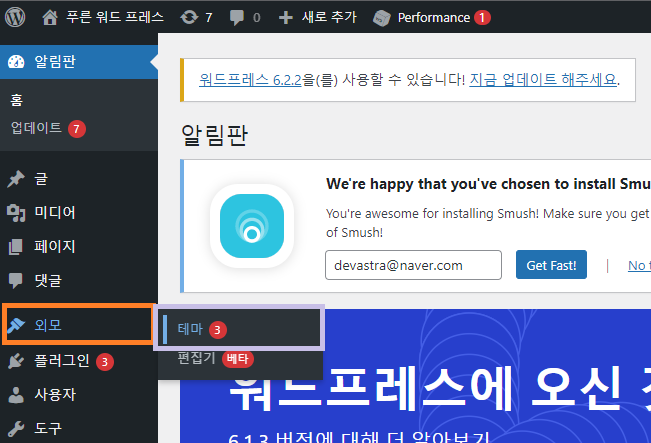Click the red 3 badge next to 테마

(218, 330)
